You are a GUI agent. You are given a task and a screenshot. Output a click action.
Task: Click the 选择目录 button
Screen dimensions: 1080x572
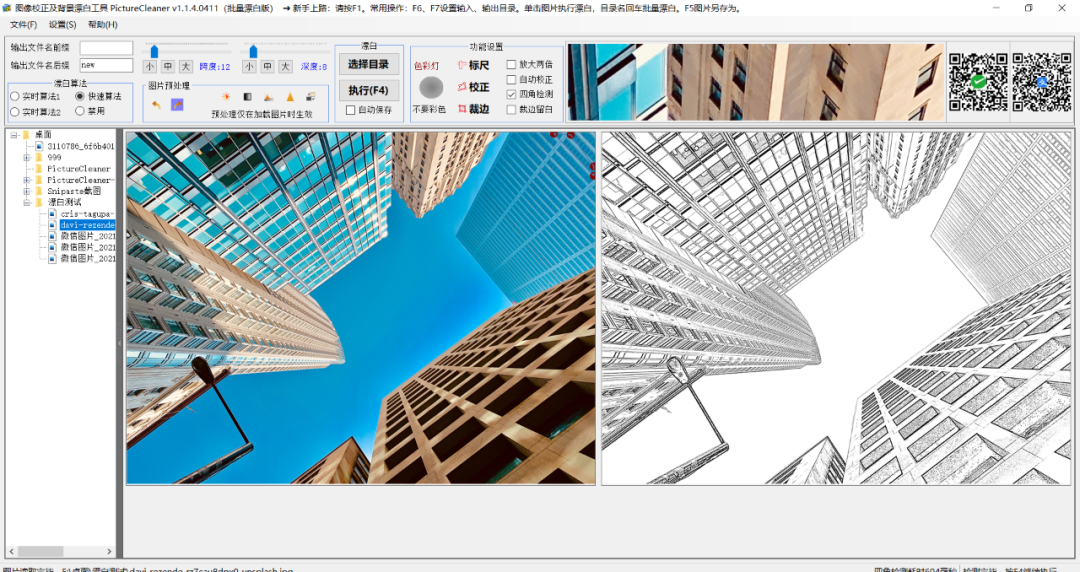click(368, 65)
